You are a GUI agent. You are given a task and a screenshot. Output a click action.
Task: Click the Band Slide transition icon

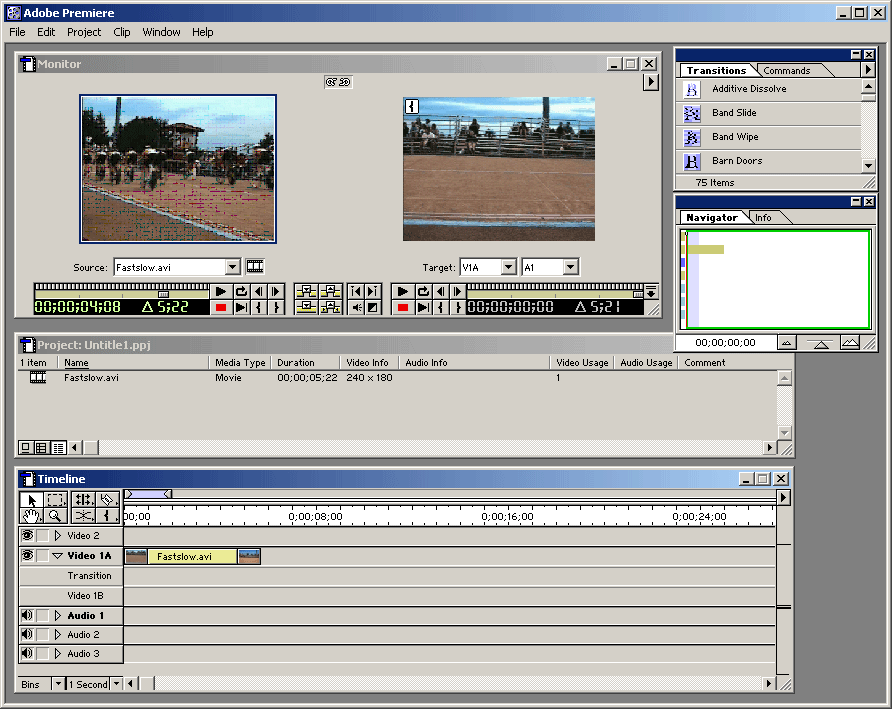tap(691, 114)
